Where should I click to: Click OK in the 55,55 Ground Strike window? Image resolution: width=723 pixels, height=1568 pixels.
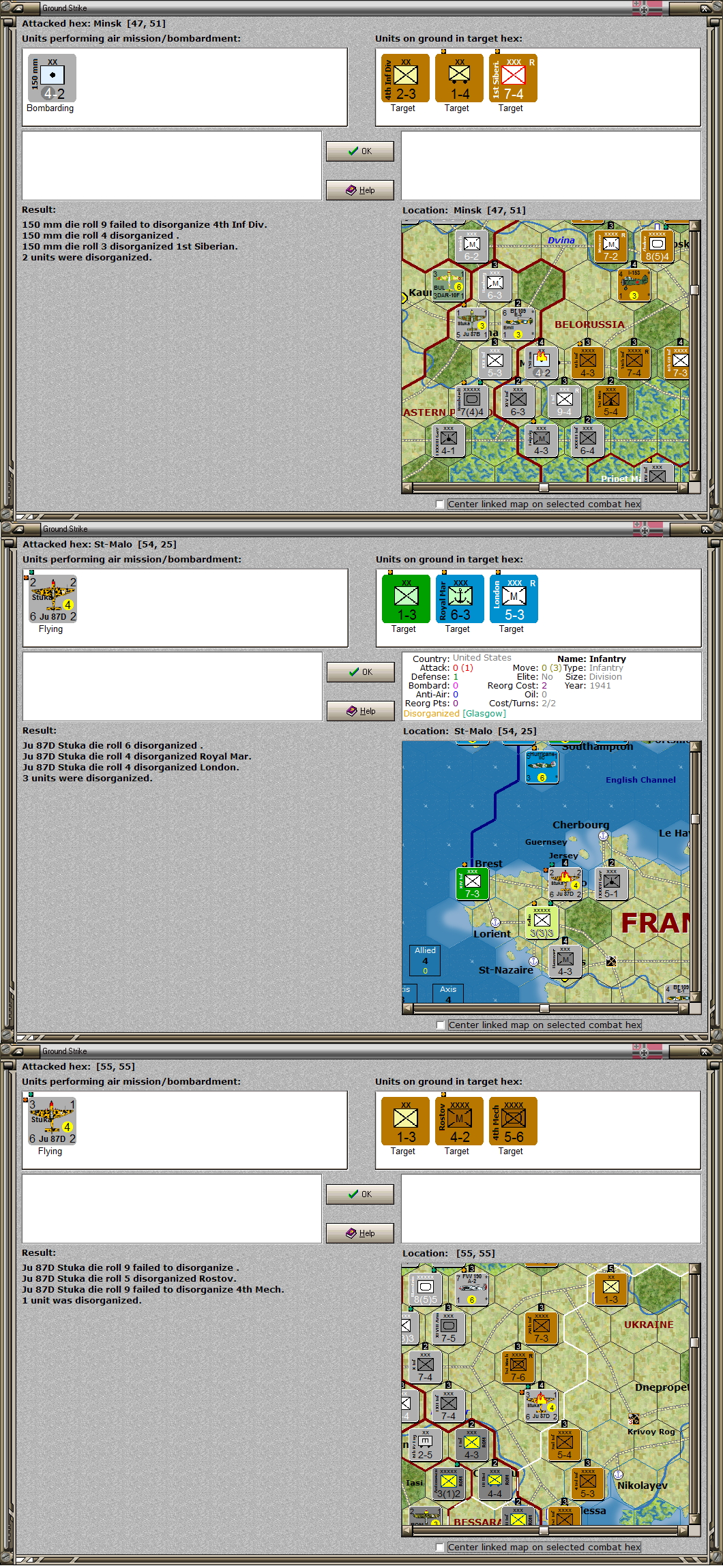[360, 1194]
